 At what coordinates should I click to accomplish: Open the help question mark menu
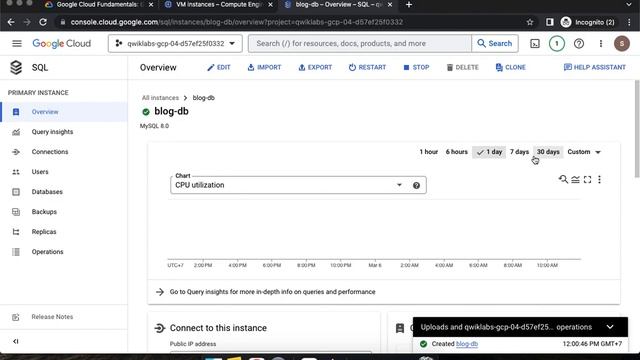pos(579,44)
